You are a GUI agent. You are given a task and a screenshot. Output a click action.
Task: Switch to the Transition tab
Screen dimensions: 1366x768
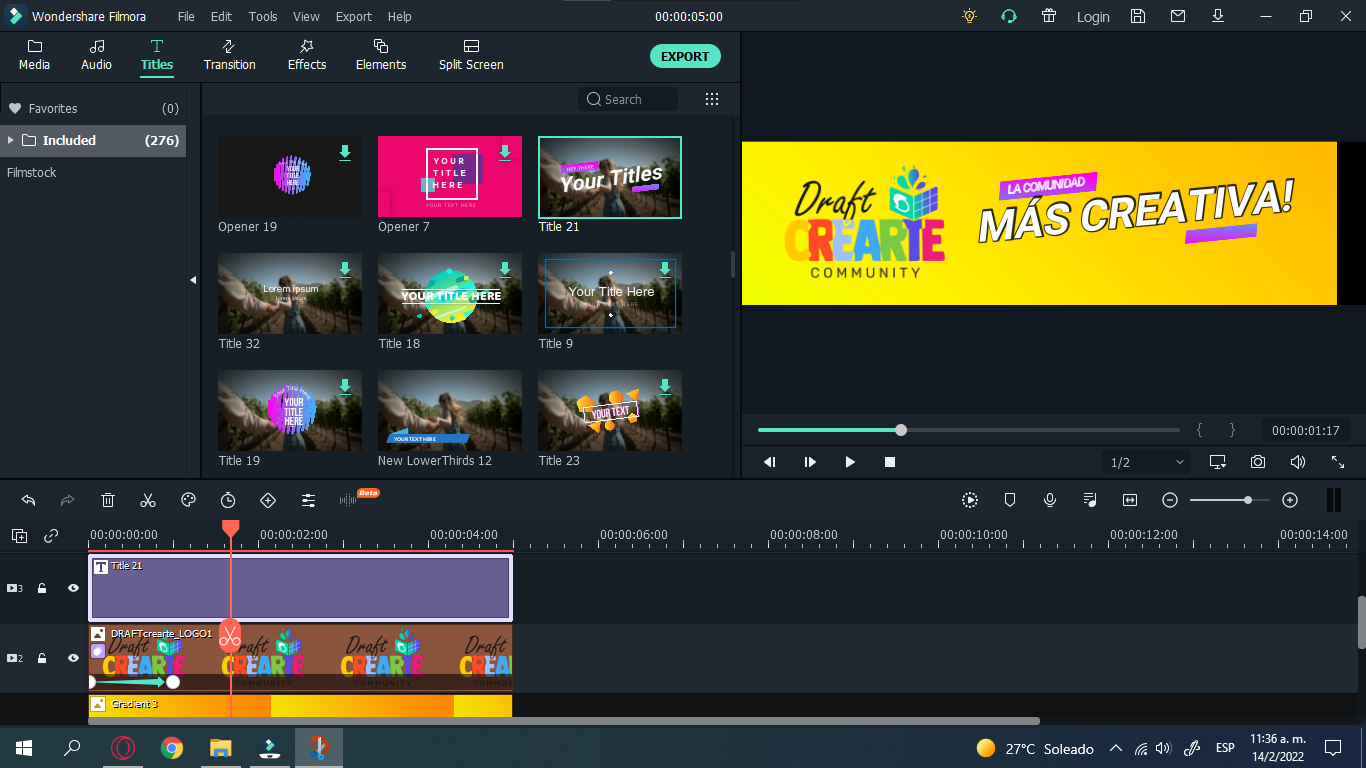click(229, 56)
